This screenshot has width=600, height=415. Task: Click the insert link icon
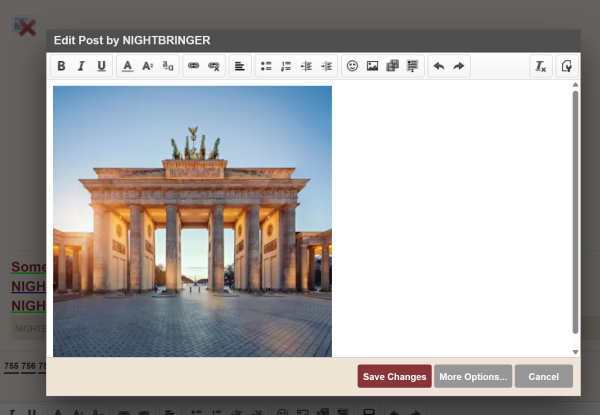pos(194,66)
